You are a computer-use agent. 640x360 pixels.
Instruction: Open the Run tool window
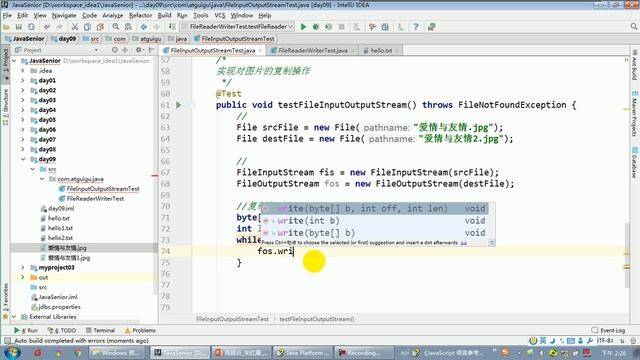[x=26, y=330]
